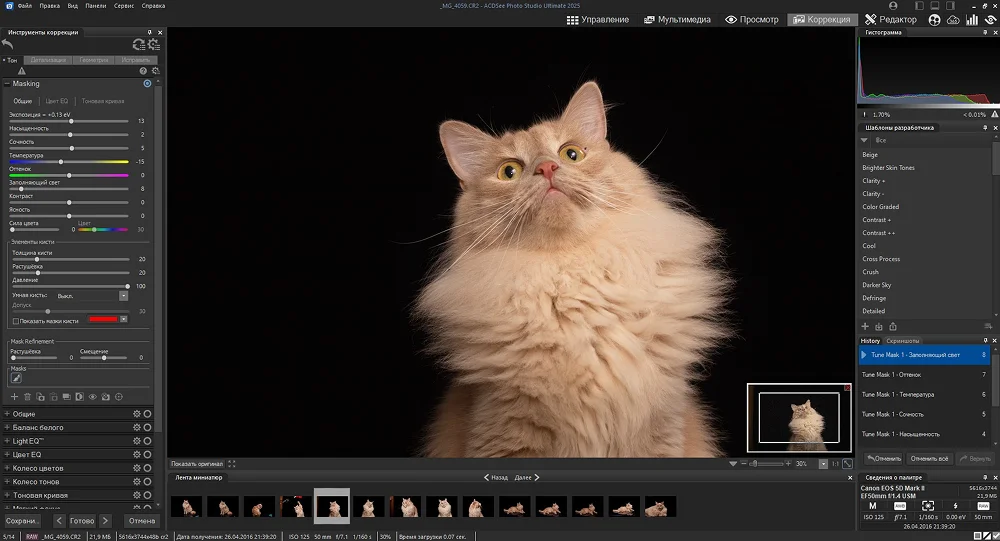Image resolution: width=1000 pixels, height=541 pixels.
Task: Open settings gear for Баланс белого
Action: click(x=136, y=427)
